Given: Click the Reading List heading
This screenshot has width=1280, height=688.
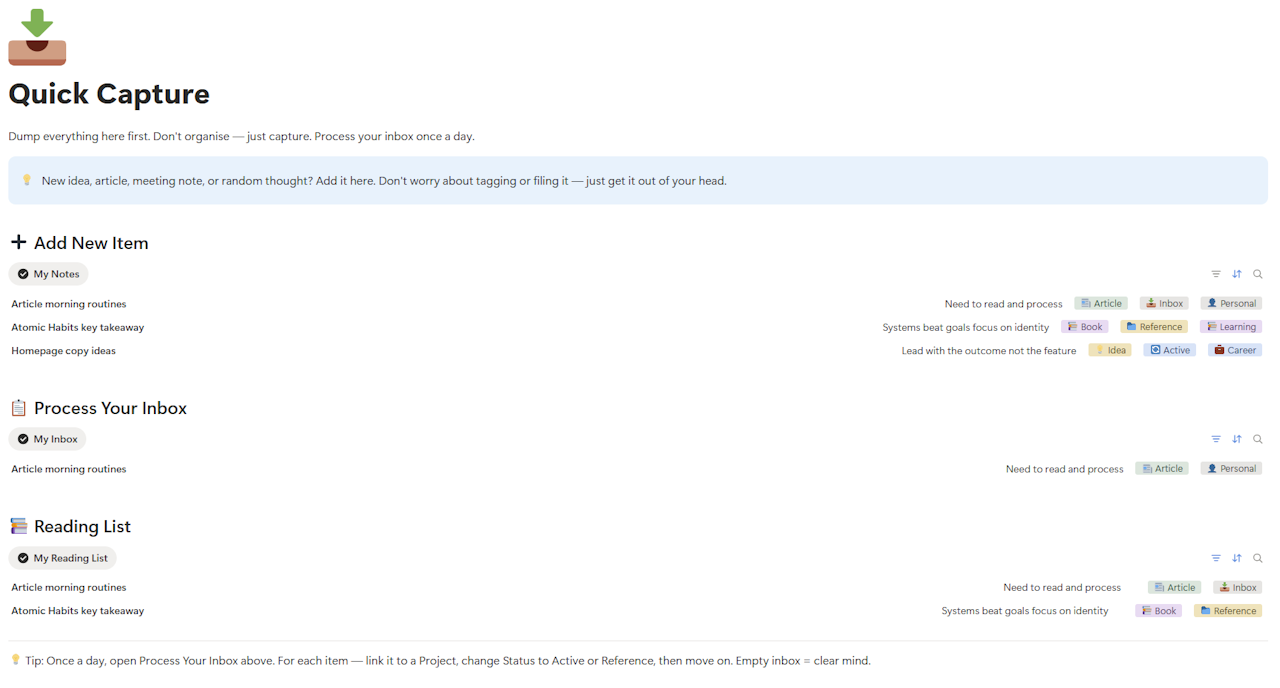Looking at the screenshot, I should 82,527.
